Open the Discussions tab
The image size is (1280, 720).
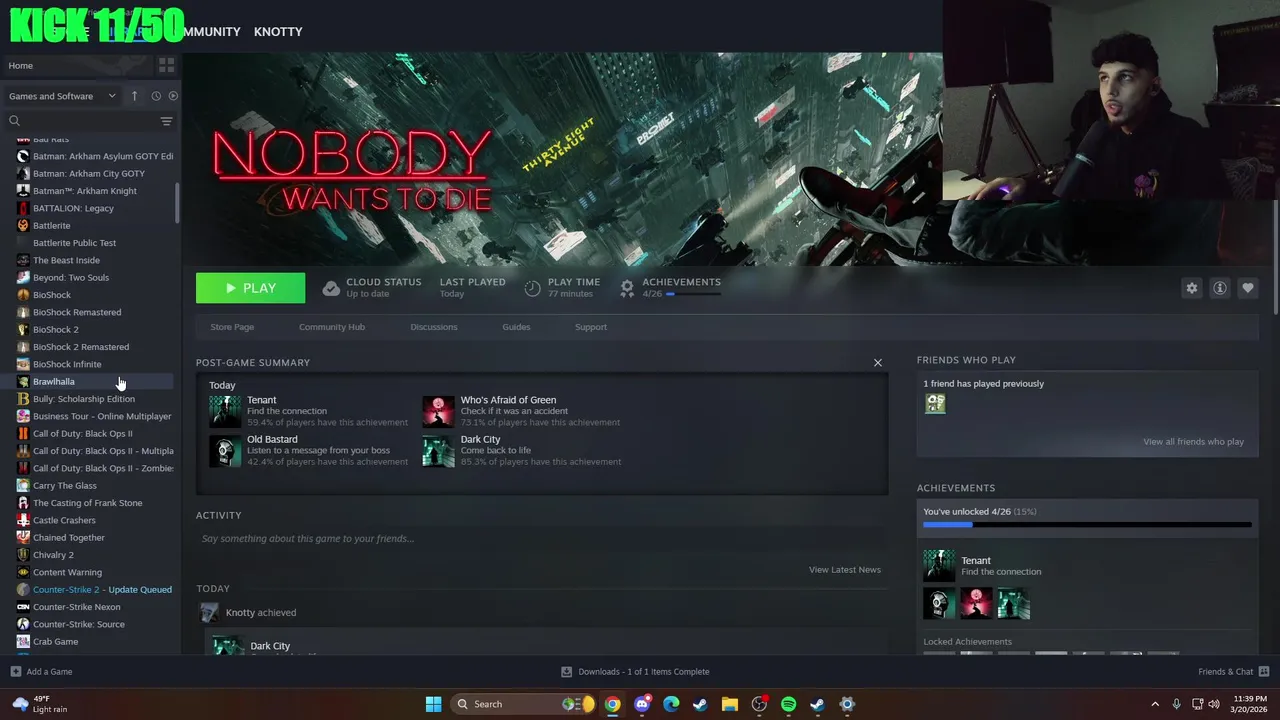tap(434, 327)
